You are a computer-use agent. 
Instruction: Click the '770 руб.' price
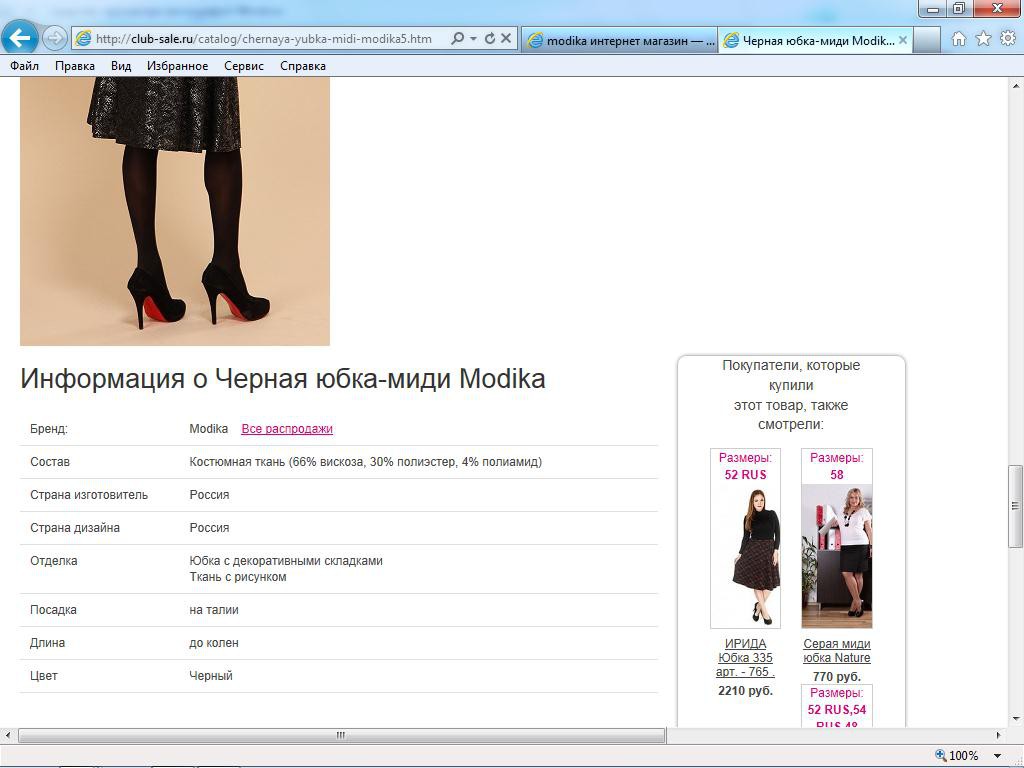pyautogui.click(x=837, y=677)
